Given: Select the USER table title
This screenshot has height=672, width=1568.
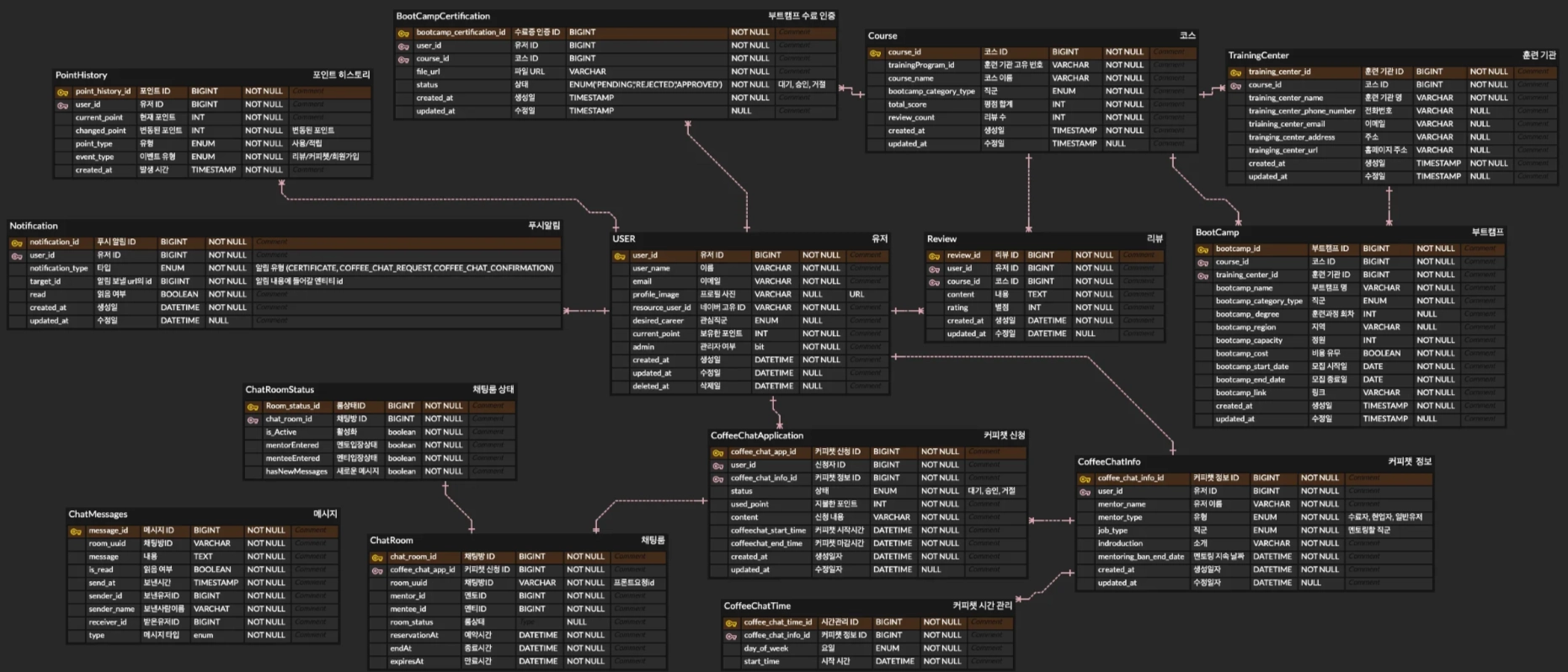Looking at the screenshot, I should tap(624, 239).
